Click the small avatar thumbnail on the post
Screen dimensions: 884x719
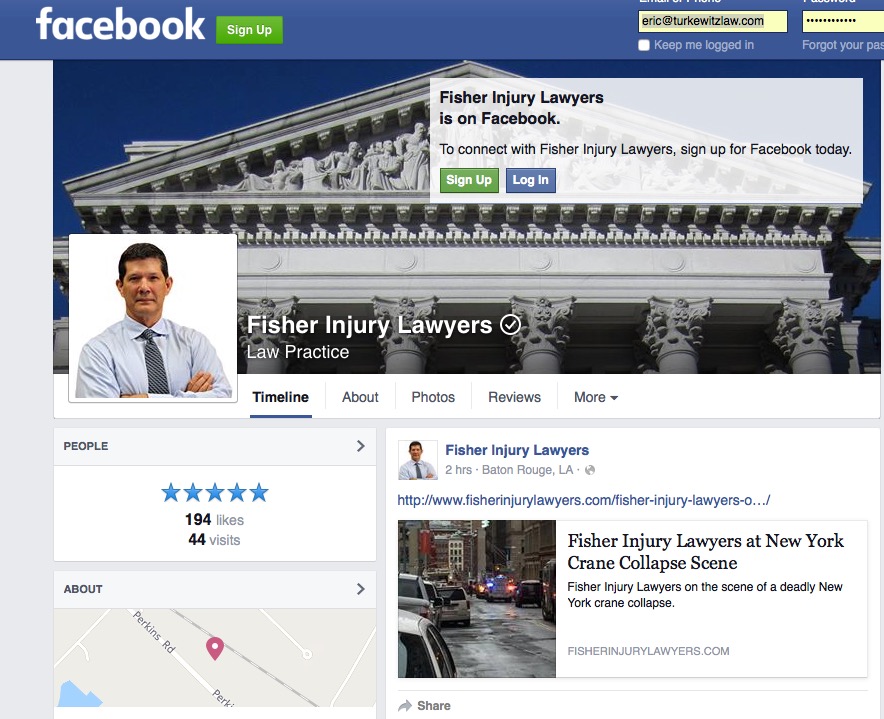[418, 460]
